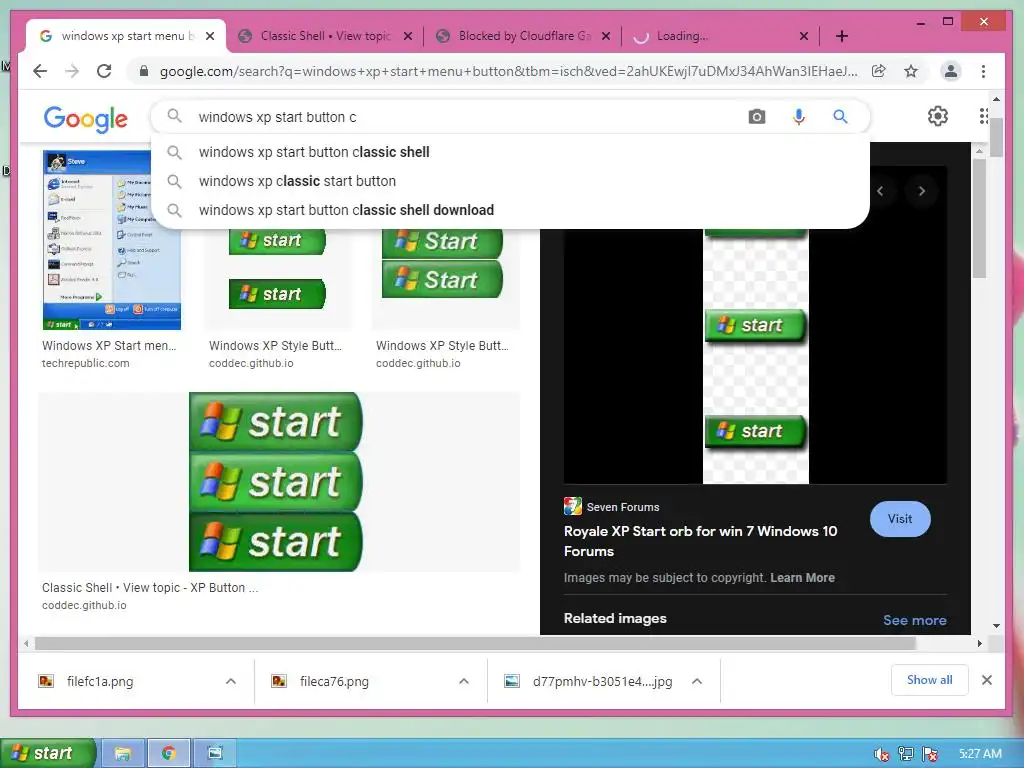Switch to the Loading tab
1024x768 pixels.
[721, 36]
